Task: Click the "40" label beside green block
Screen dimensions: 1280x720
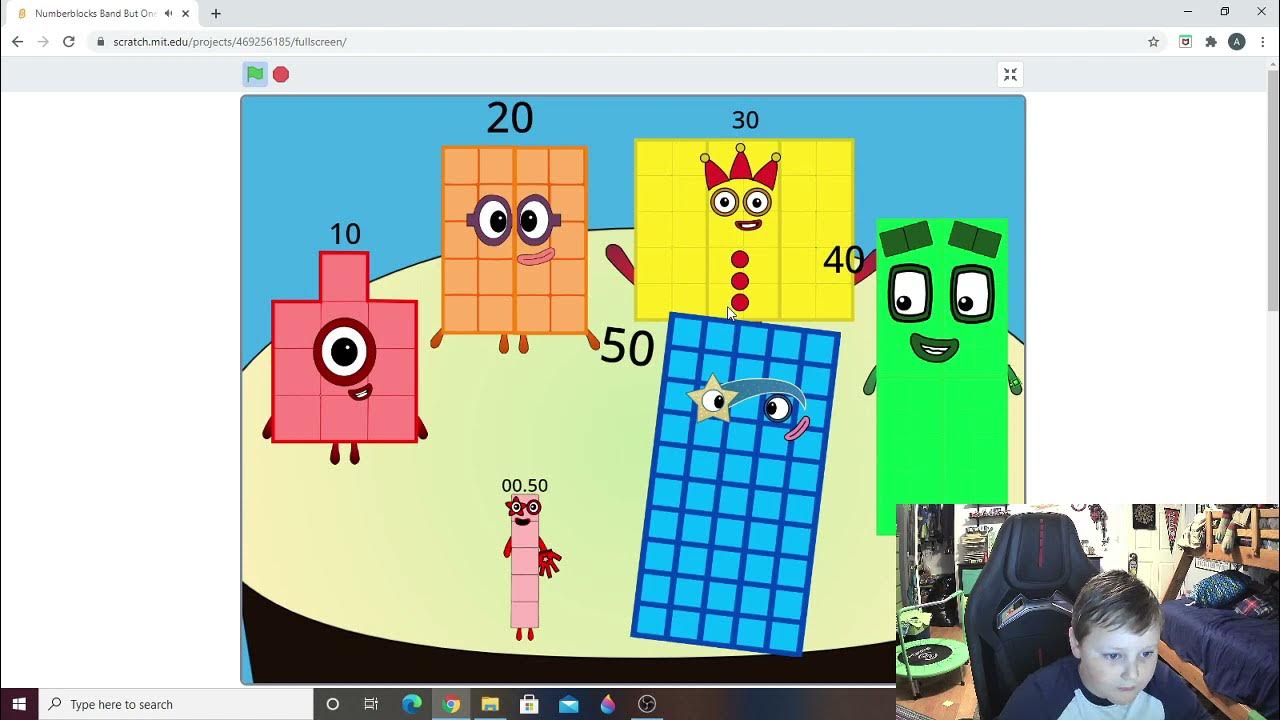Action: [843, 260]
